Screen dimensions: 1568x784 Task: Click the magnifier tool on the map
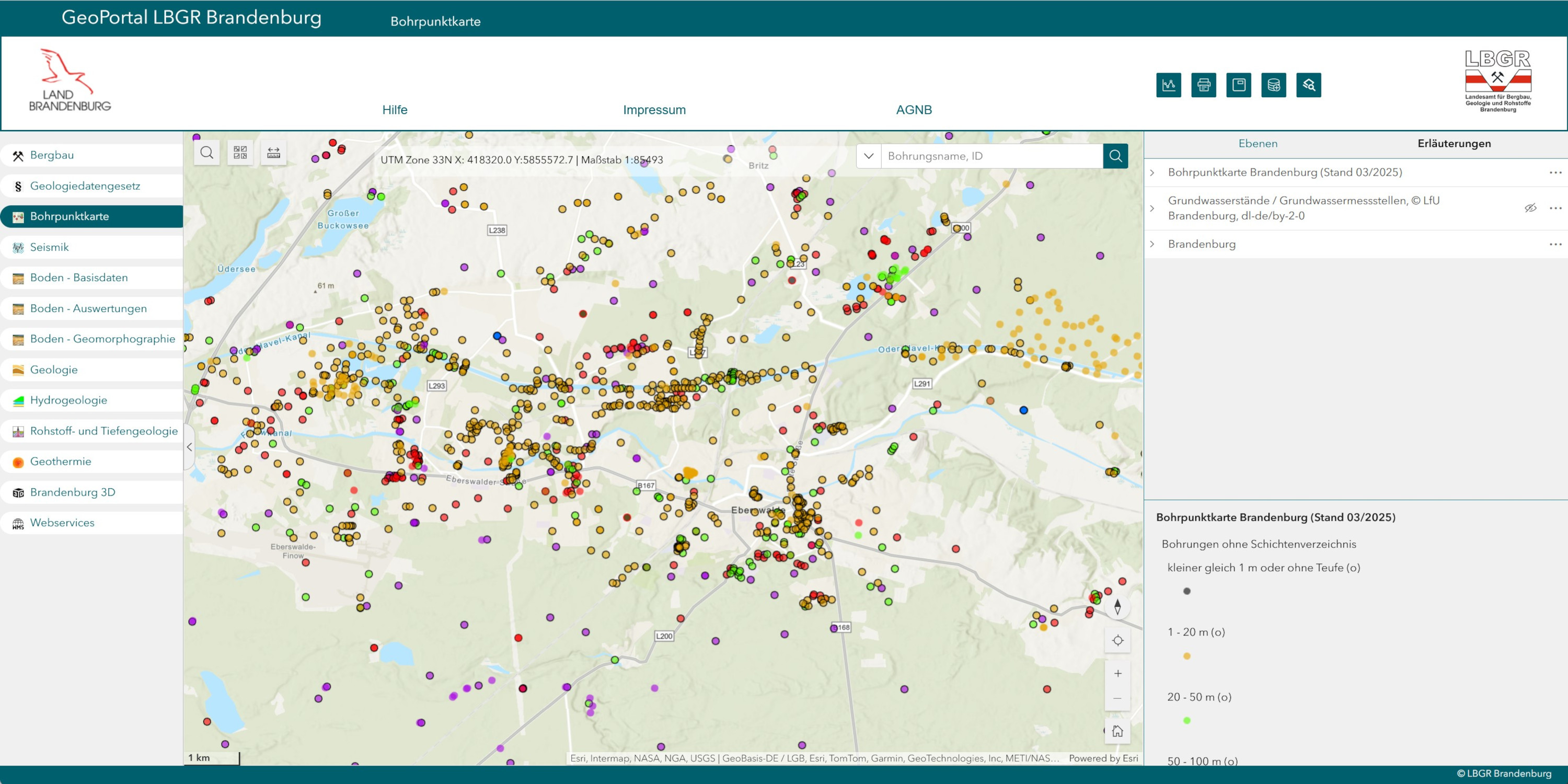pos(207,152)
